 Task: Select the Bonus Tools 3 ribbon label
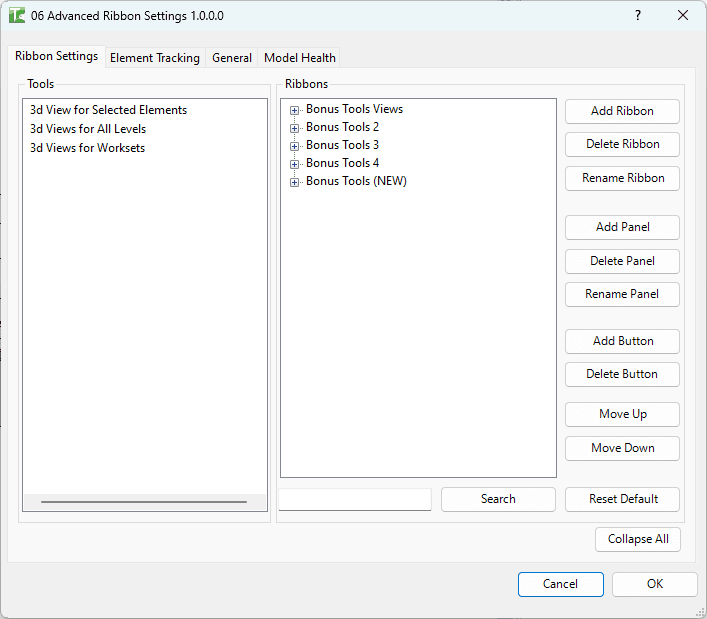click(x=342, y=145)
